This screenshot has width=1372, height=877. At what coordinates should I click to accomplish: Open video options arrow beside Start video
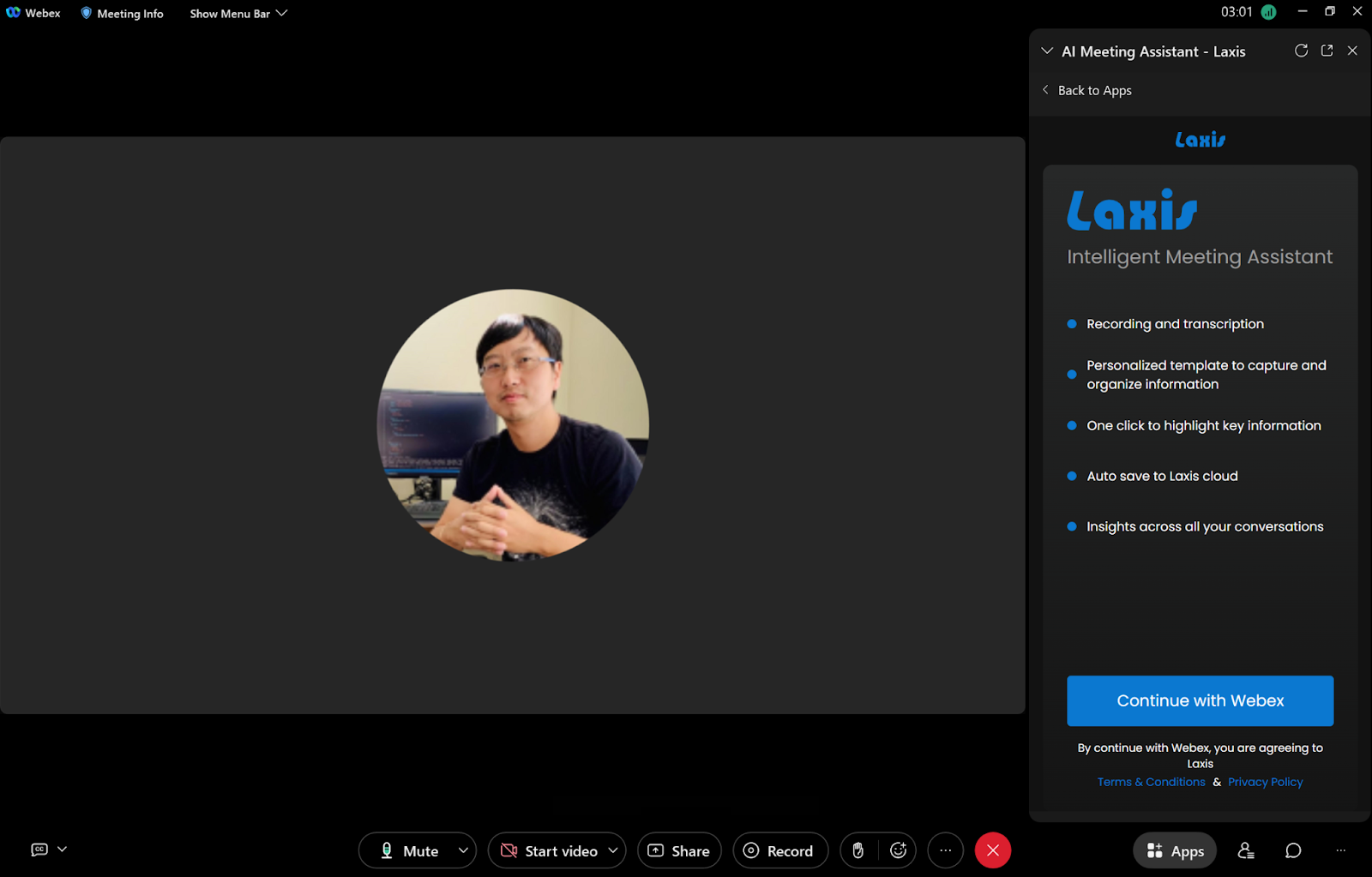pyautogui.click(x=613, y=850)
